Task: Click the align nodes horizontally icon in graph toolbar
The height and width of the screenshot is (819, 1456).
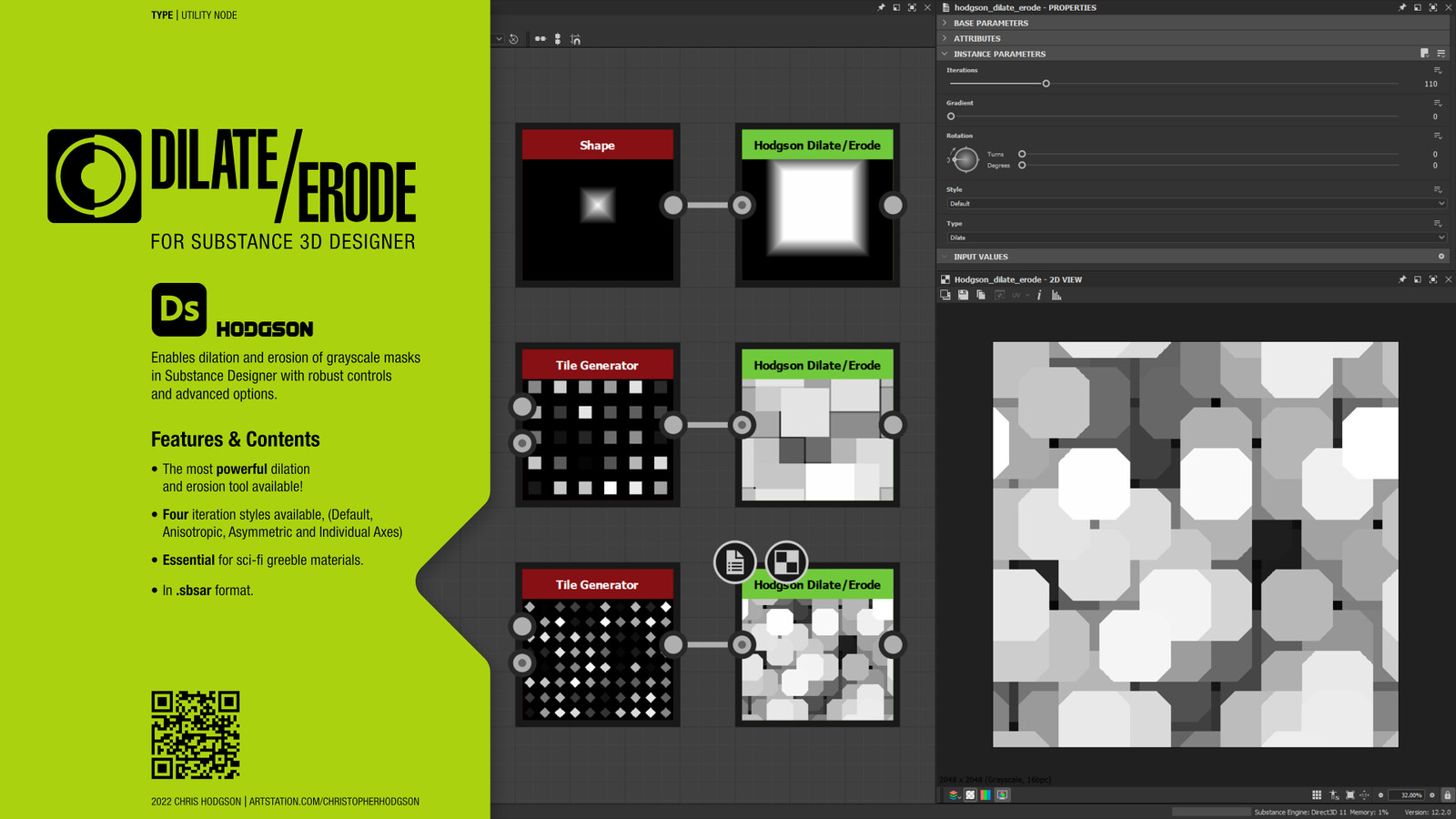Action: [541, 39]
